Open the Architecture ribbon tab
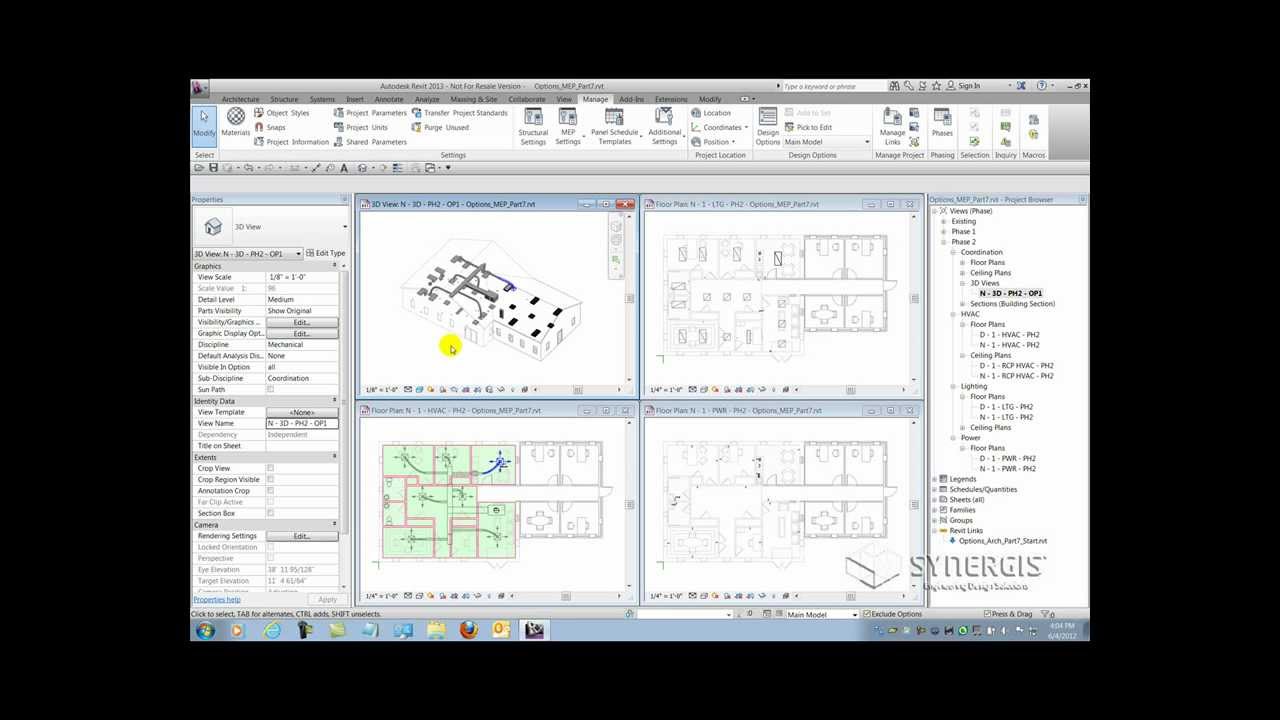The height and width of the screenshot is (720, 1280). tap(240, 99)
